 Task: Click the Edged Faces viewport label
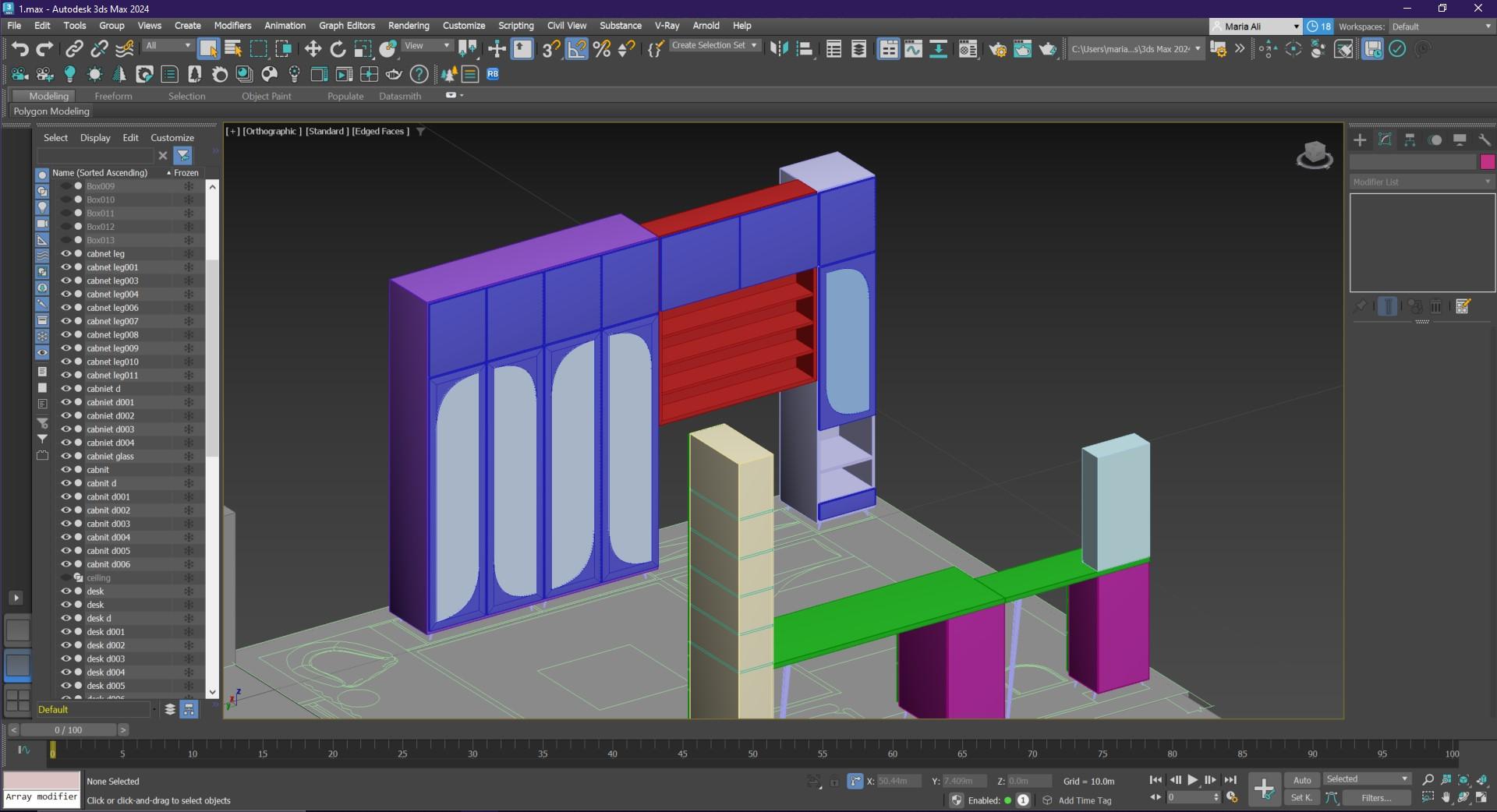(x=380, y=131)
